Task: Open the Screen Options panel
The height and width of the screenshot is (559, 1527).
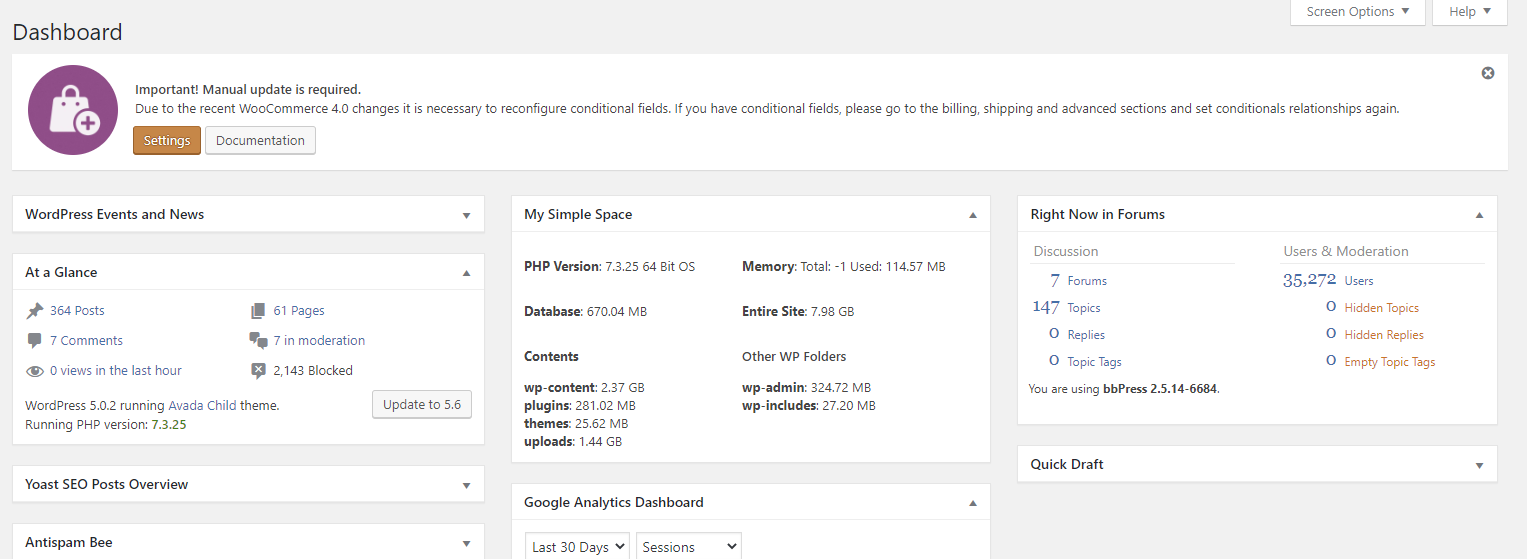Action: [1358, 12]
